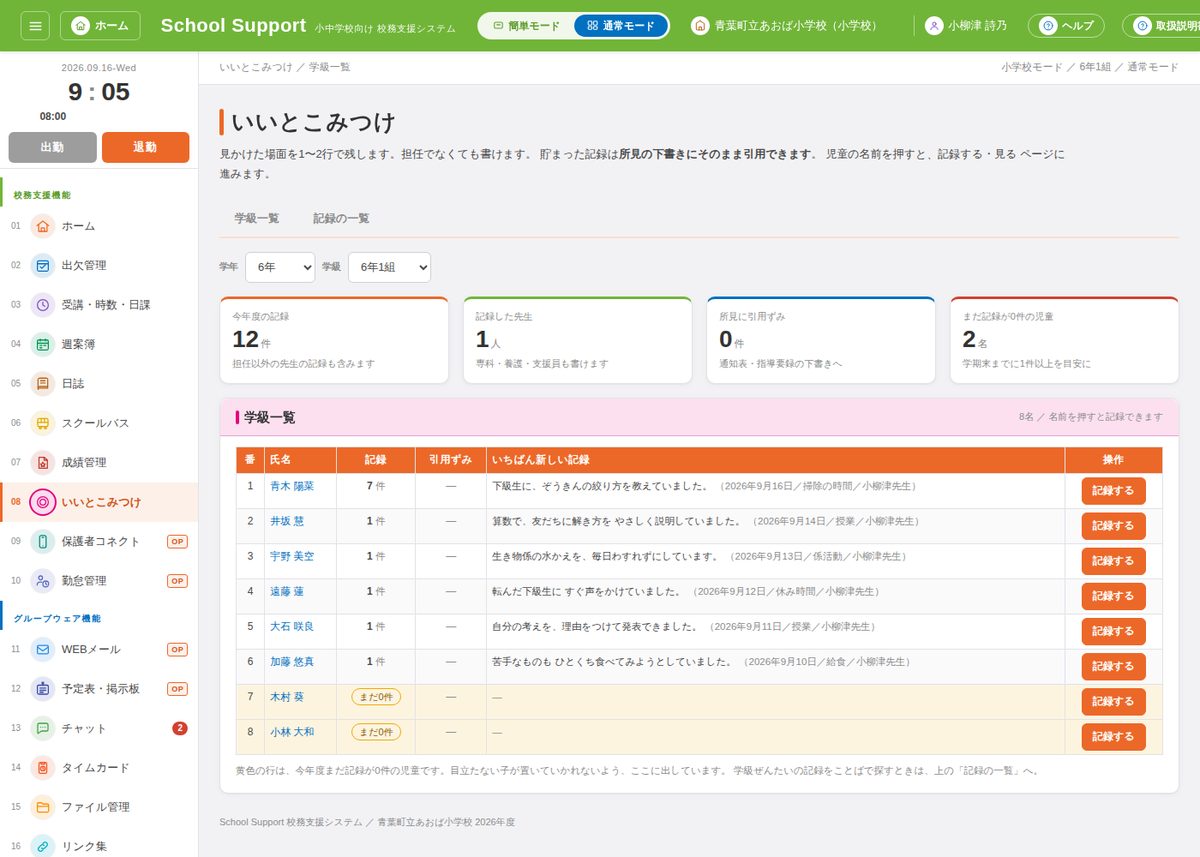This screenshot has width=1200, height=857.
Task: Click 記録する for 大石 咲良
Action: (x=1113, y=631)
